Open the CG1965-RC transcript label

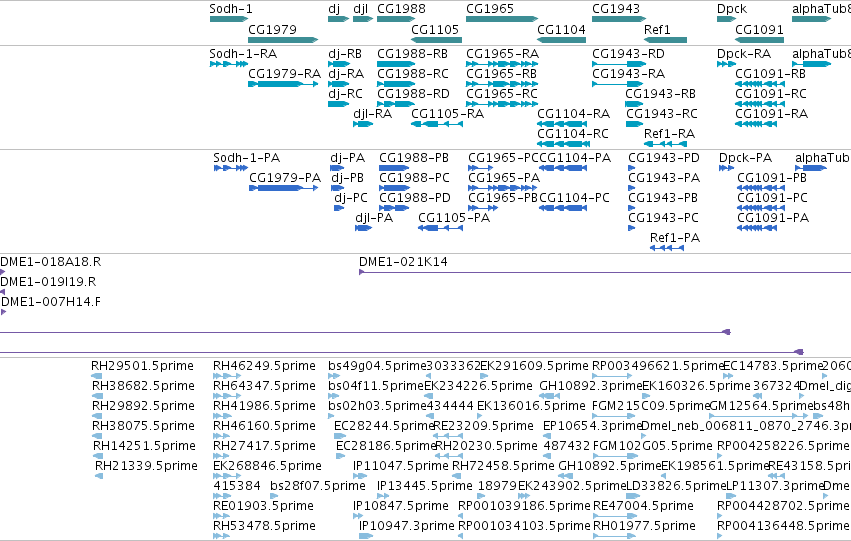pyautogui.click(x=501, y=94)
